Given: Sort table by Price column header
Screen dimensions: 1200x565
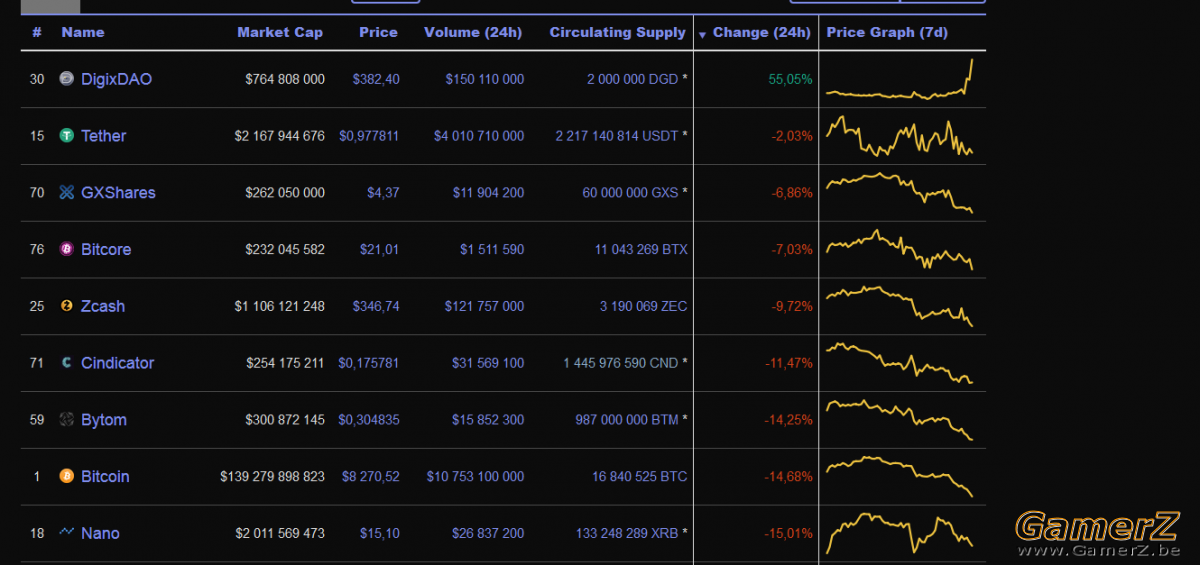Looking at the screenshot, I should 378,32.
